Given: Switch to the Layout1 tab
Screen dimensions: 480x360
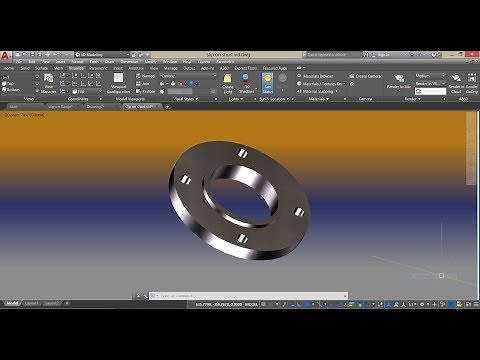Looking at the screenshot, I should pos(32,303).
